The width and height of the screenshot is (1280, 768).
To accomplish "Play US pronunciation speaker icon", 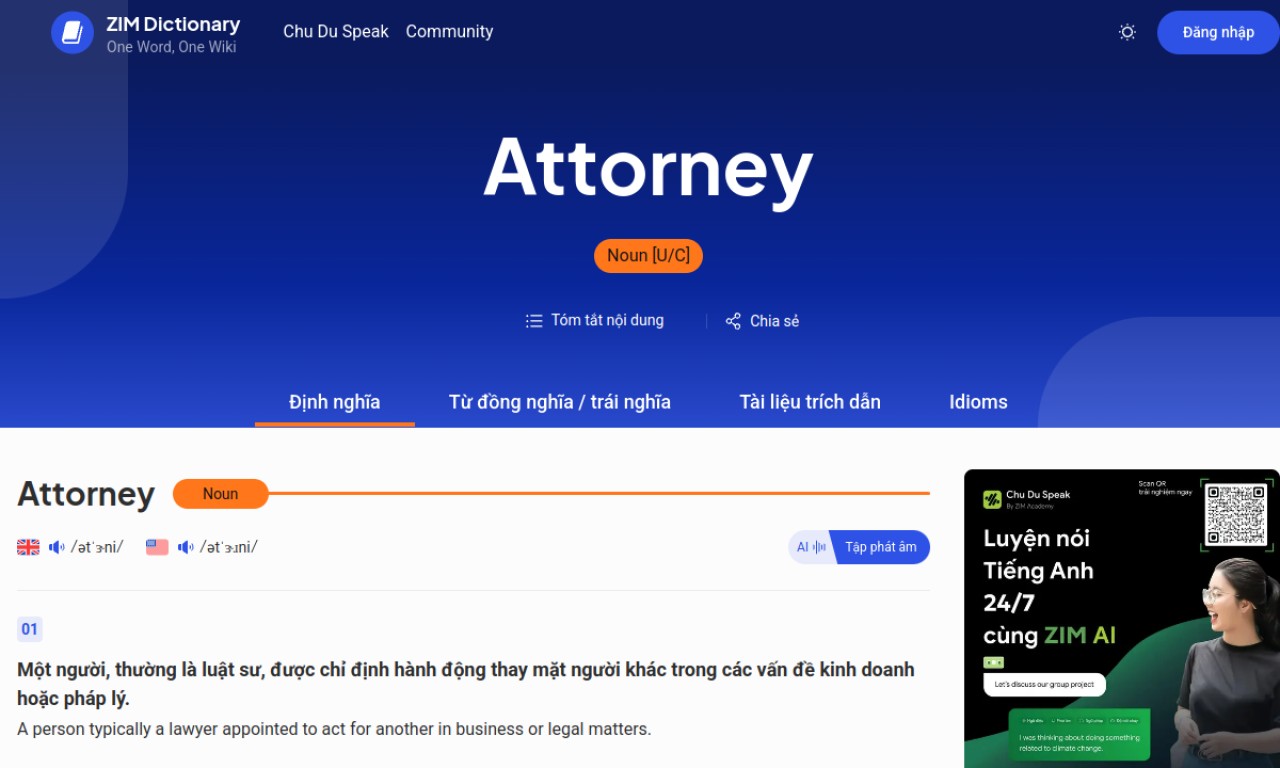I will click(x=186, y=547).
